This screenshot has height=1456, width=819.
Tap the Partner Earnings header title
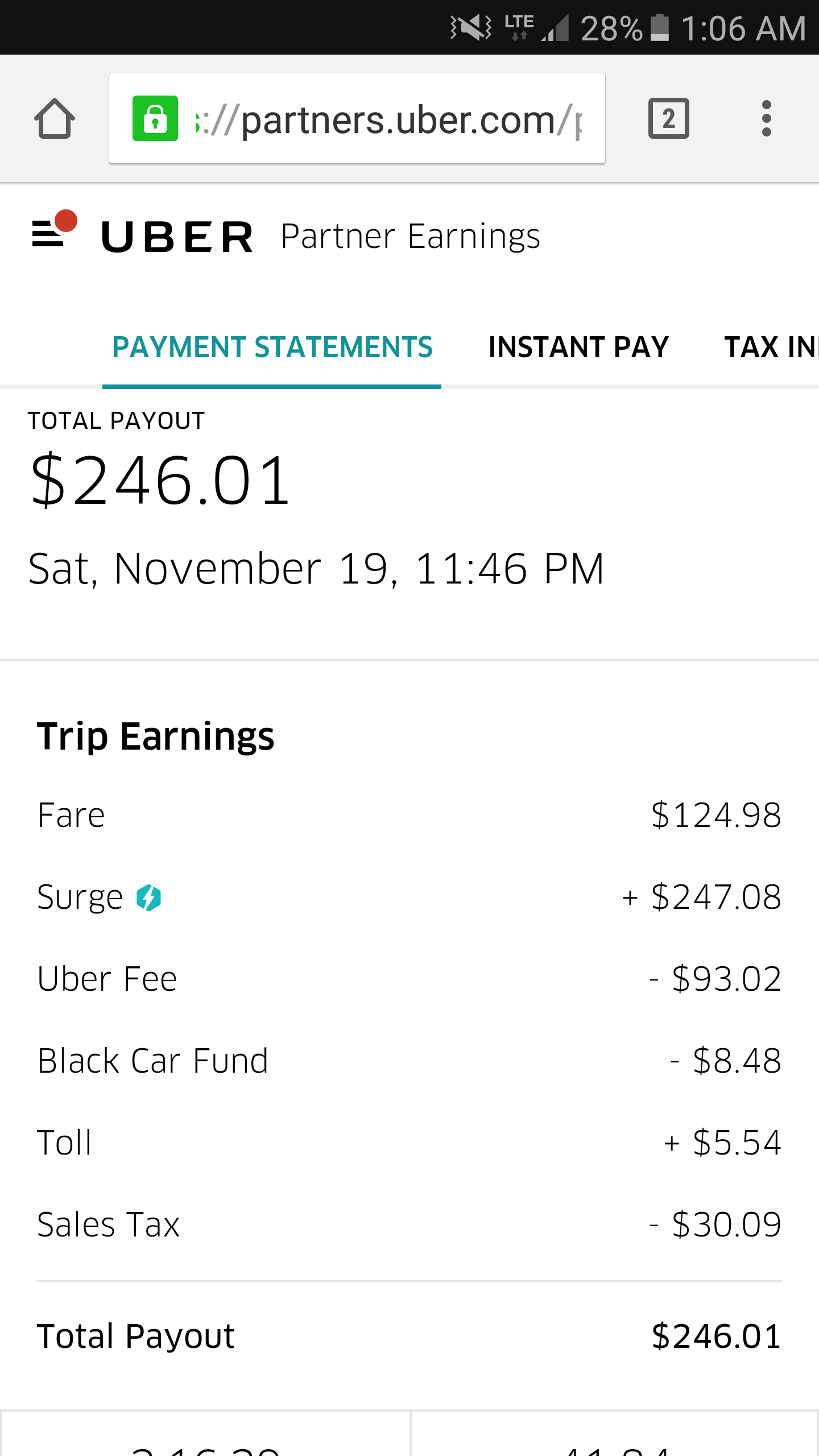(x=410, y=237)
